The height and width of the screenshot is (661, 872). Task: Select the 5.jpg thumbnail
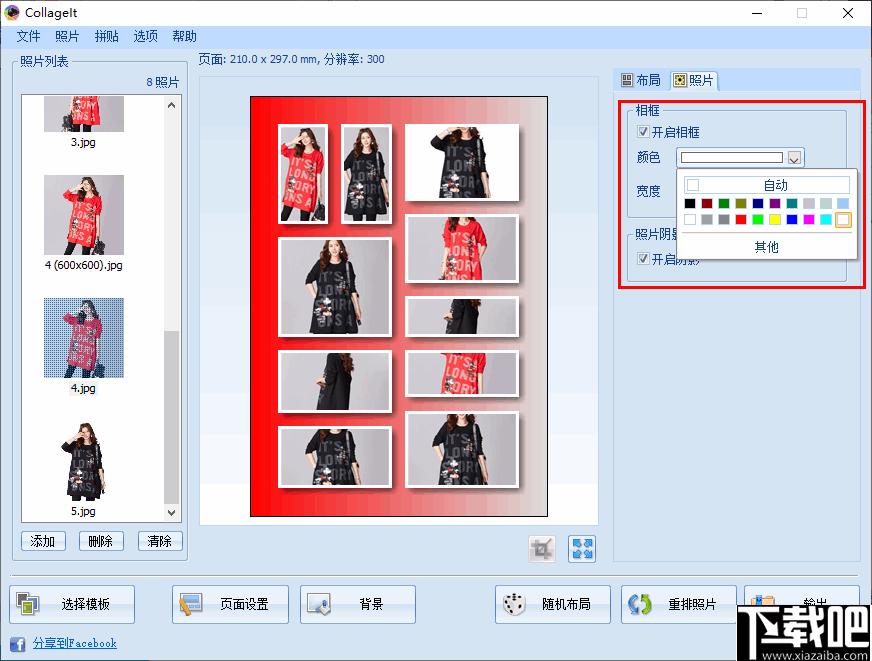pos(84,460)
